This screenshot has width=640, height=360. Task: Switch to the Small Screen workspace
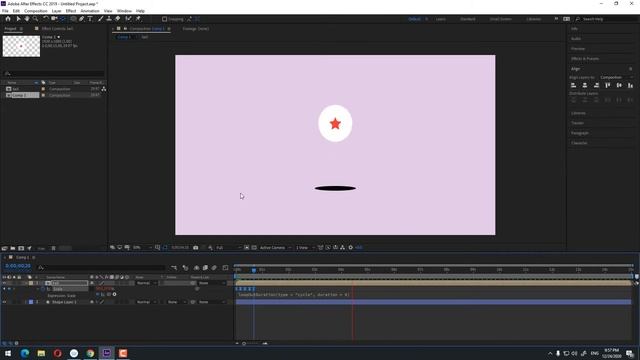(500, 19)
